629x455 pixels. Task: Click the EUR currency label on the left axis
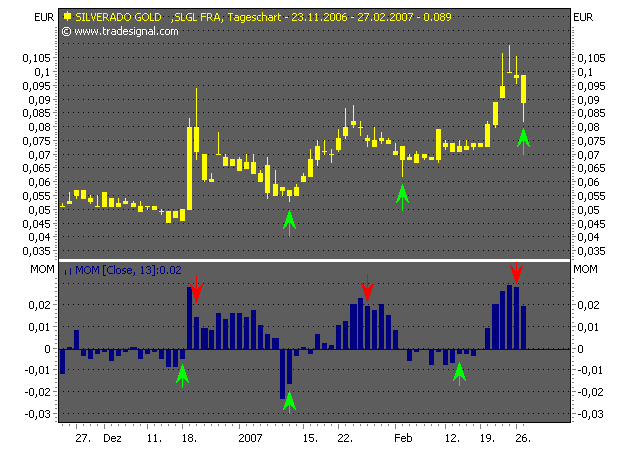coord(44,17)
